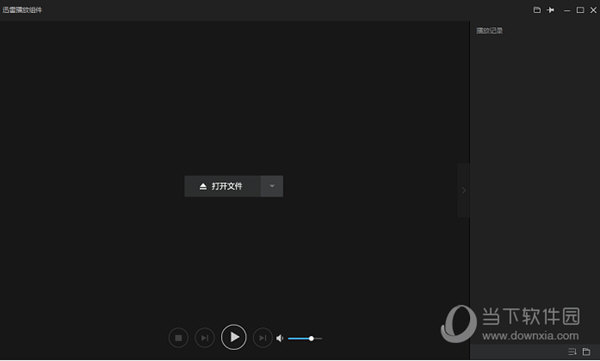Select the 播放记录 panel header
This screenshot has height=361, width=600.
pos(489,31)
